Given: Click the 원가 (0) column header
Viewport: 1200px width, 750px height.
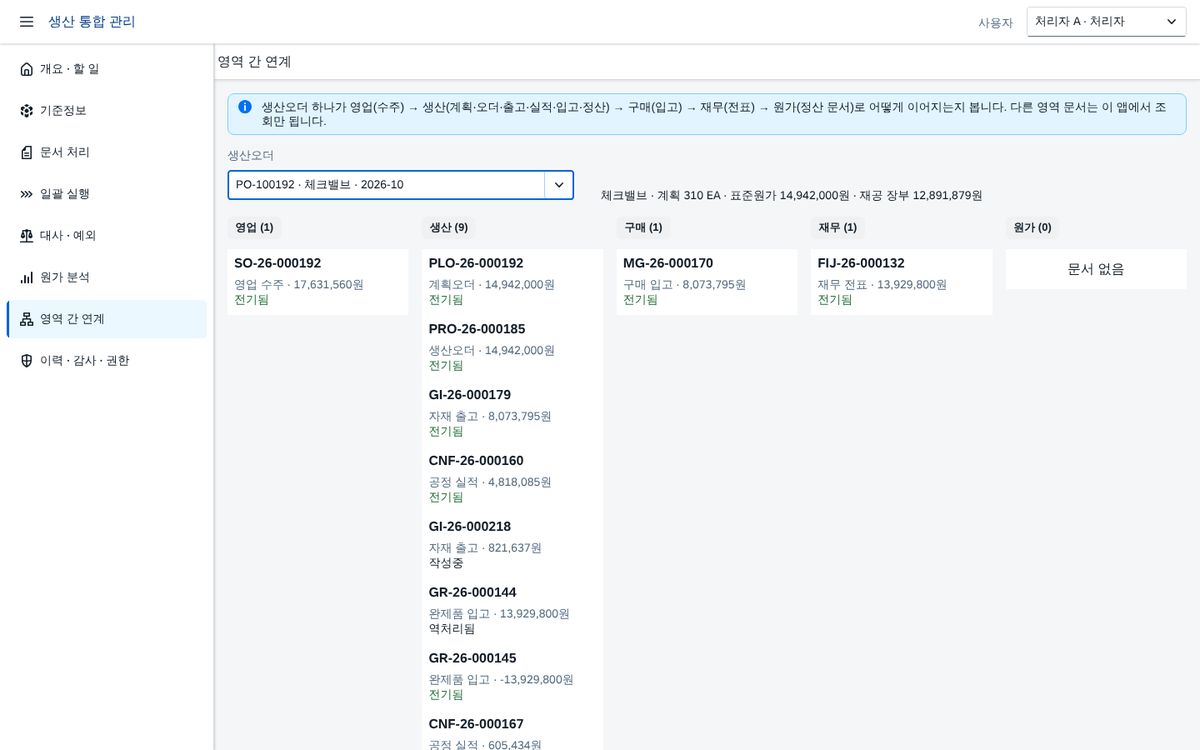Looking at the screenshot, I should [1032, 228].
